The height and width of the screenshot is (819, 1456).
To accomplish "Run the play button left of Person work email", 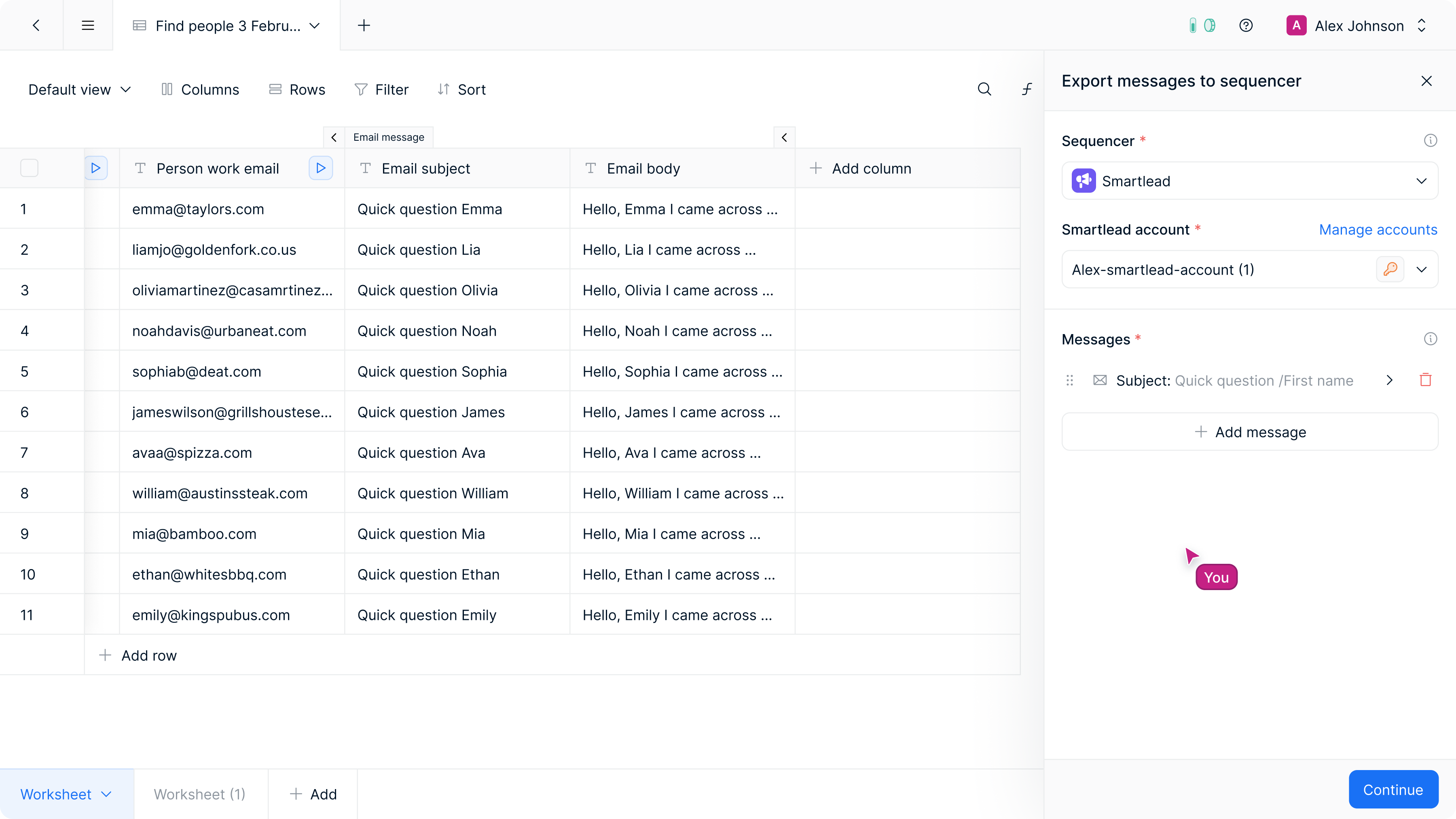I will [x=95, y=168].
